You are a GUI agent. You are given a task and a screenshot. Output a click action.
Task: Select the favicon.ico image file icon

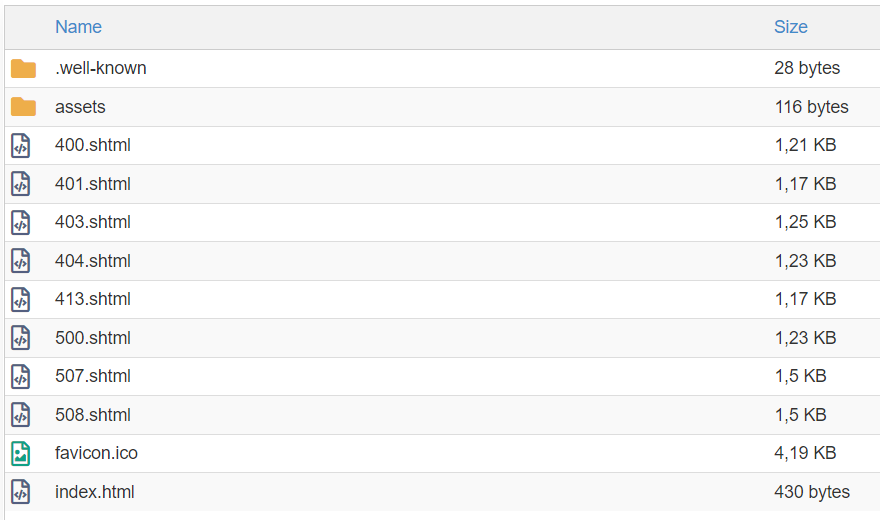coord(20,453)
